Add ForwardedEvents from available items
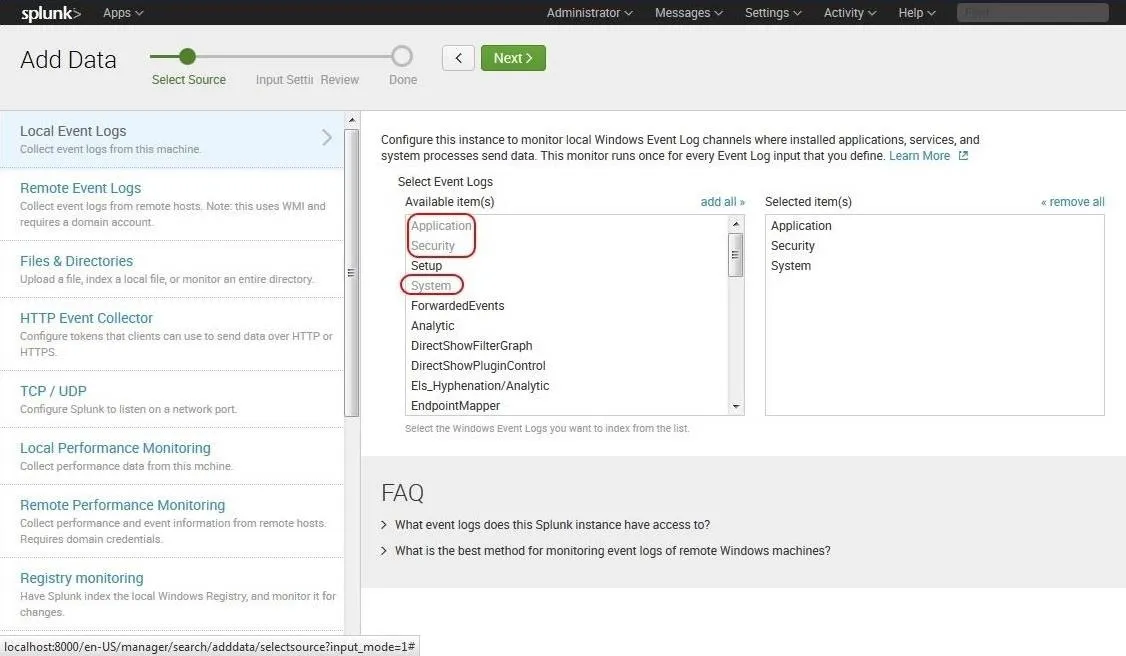 [x=457, y=306]
